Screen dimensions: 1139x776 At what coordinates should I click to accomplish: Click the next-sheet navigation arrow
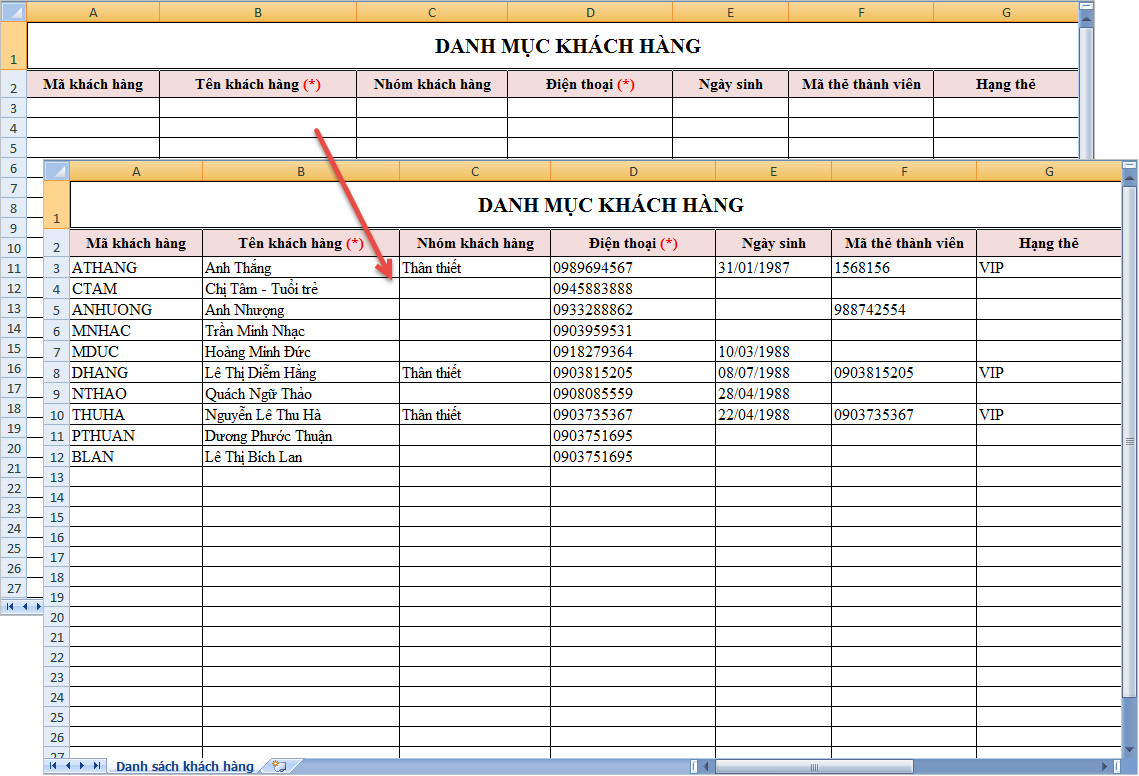82,766
